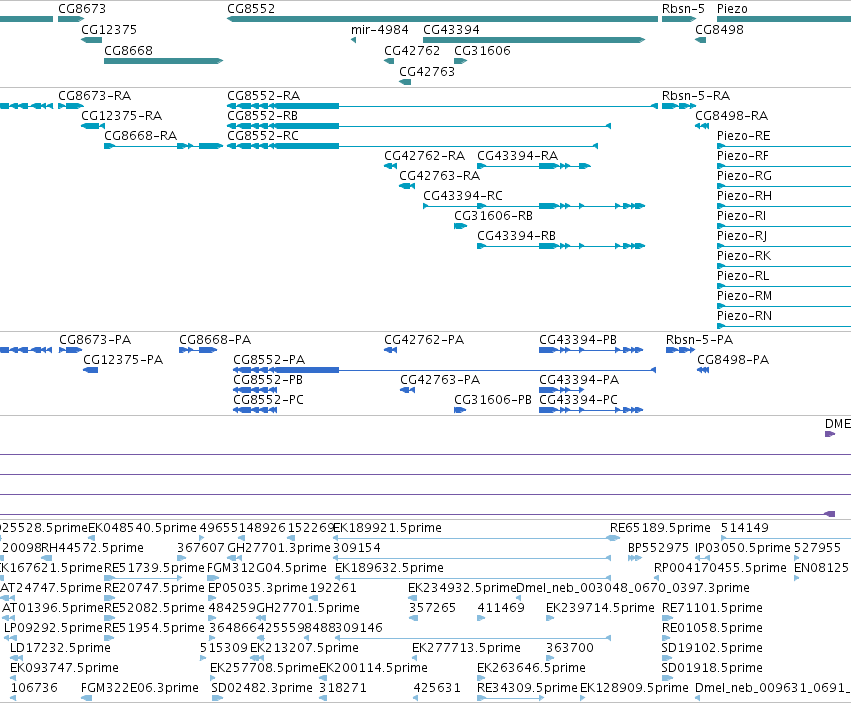Select transcript Piezo-RE
Image resolution: width=851 pixels, height=703 pixels.
(x=744, y=136)
